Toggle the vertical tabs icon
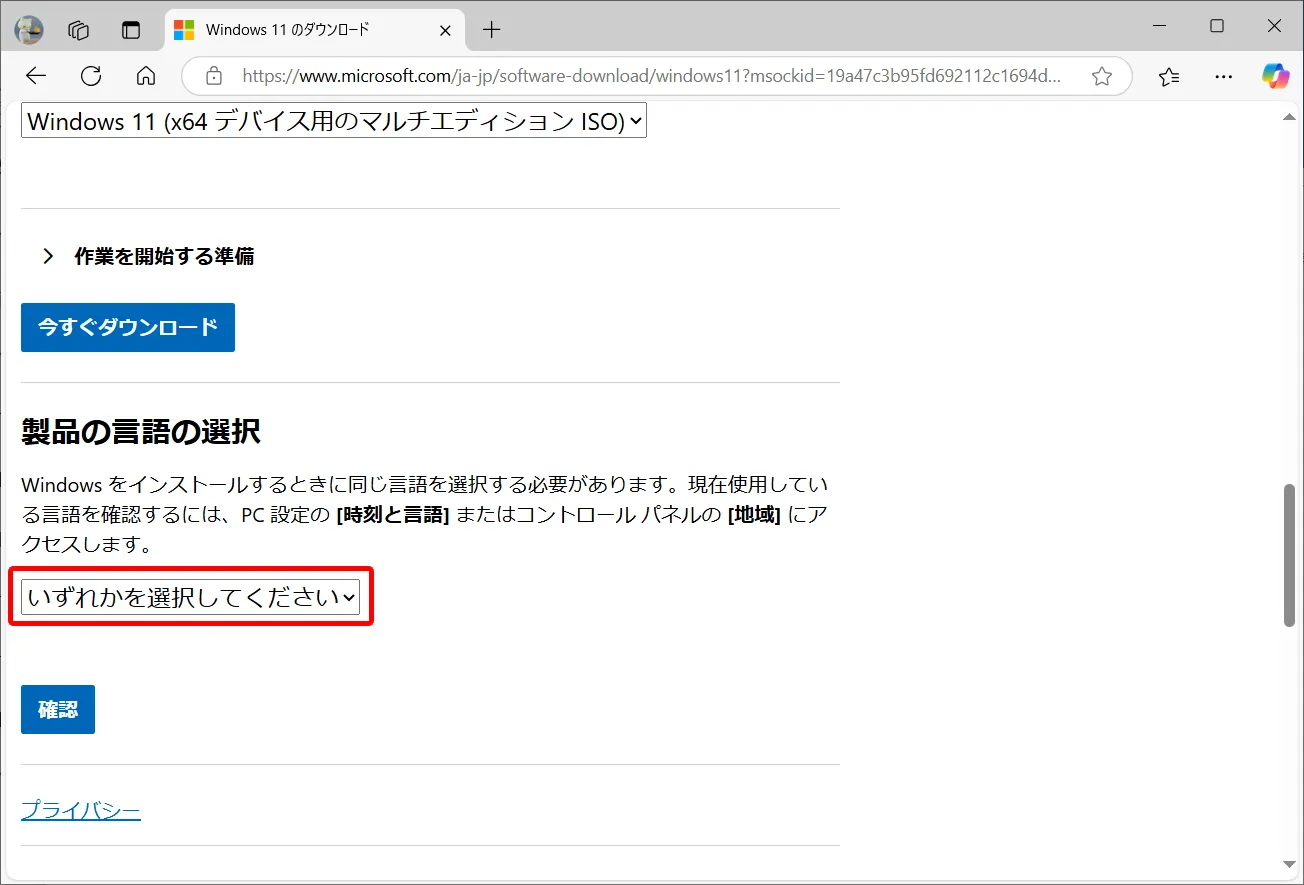1304x885 pixels. coord(131,30)
